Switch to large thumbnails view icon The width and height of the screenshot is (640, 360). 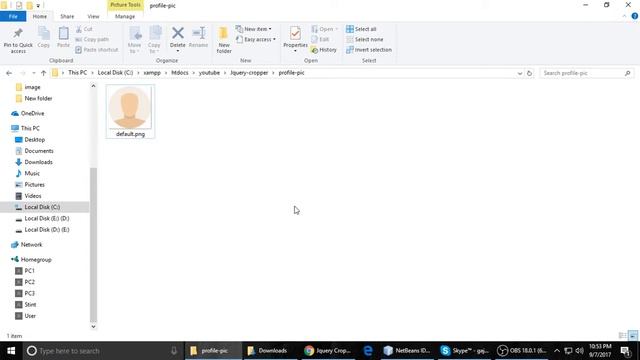[633, 336]
